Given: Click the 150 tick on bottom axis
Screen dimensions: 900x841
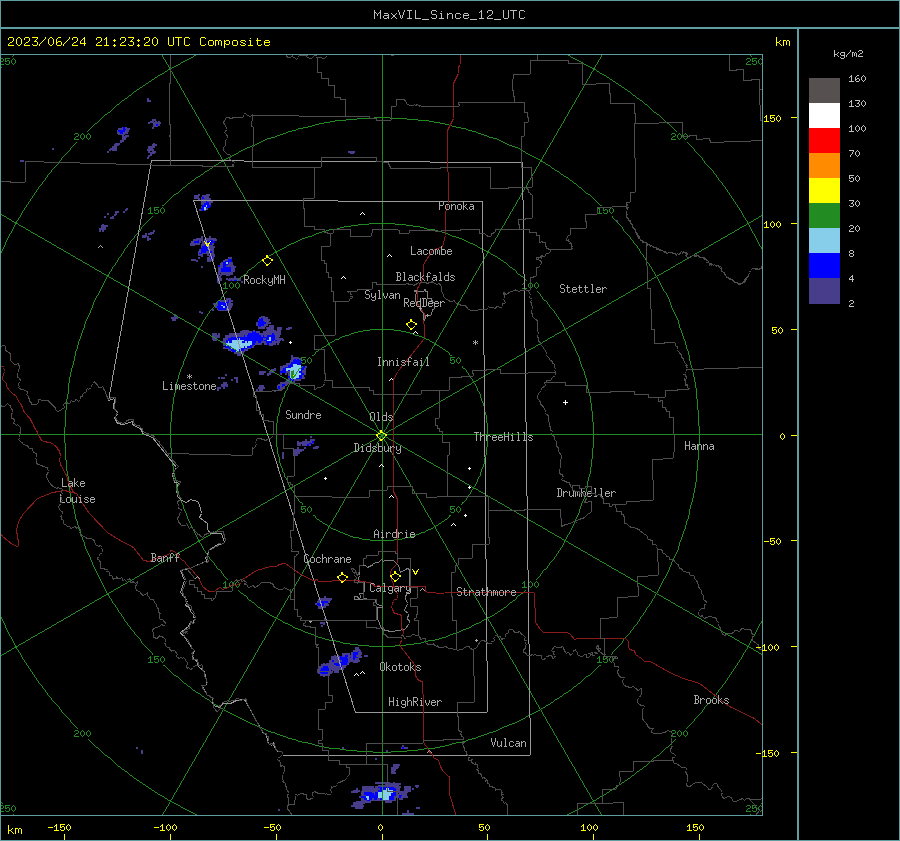Looking at the screenshot, I should tap(695, 827).
